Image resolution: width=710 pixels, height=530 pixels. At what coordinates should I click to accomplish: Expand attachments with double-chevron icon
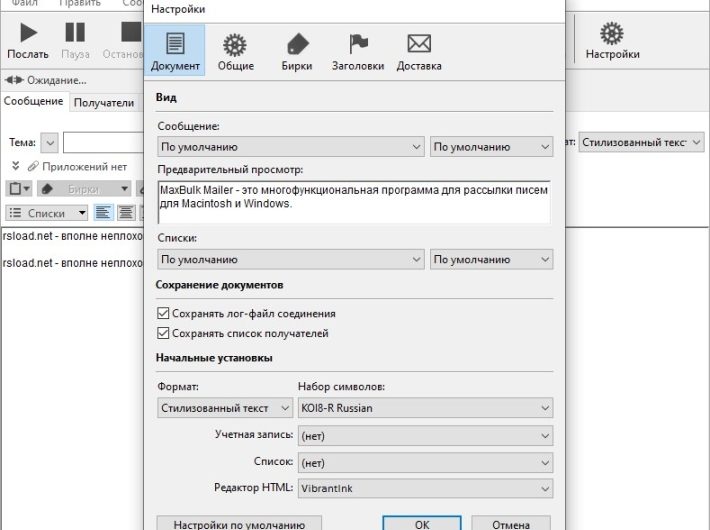pos(15,166)
